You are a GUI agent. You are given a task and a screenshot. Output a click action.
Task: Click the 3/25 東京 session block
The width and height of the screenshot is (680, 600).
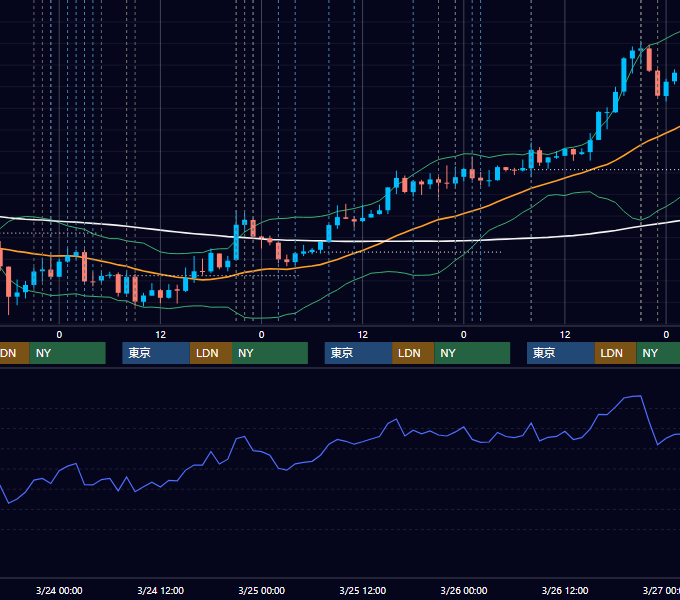tap(359, 353)
